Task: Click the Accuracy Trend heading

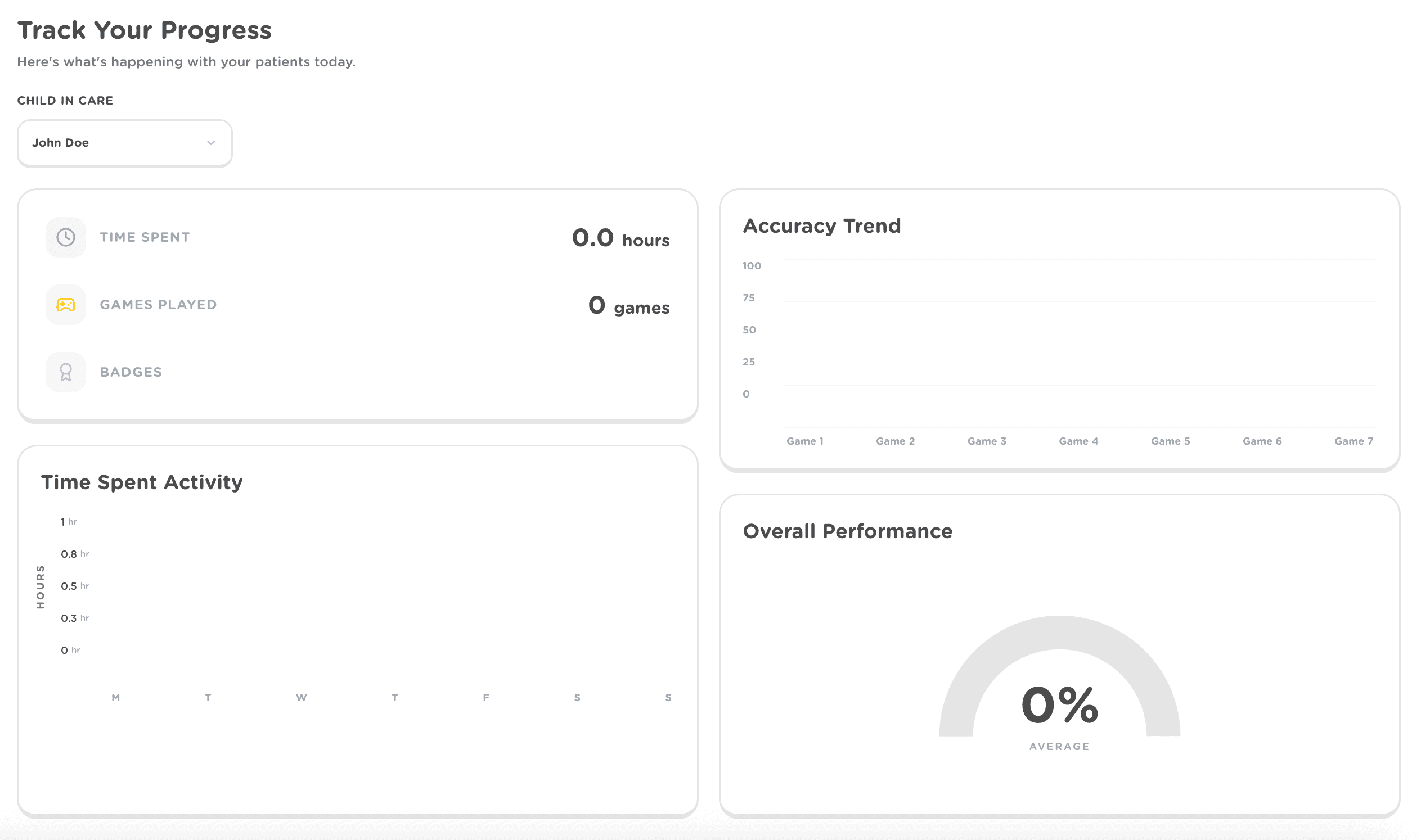Action: point(821,226)
